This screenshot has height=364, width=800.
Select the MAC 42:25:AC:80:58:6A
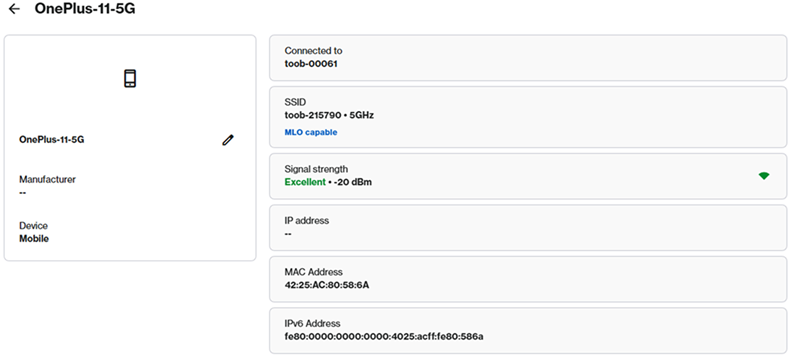[327, 285]
